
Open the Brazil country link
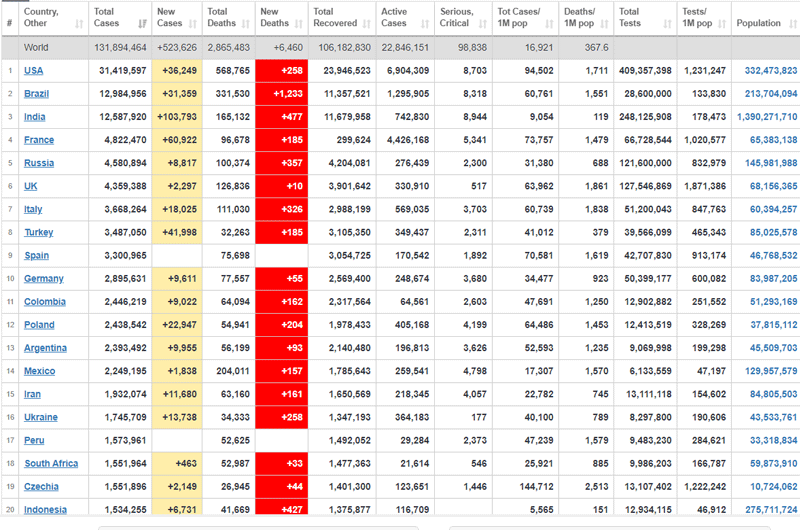pos(37,94)
